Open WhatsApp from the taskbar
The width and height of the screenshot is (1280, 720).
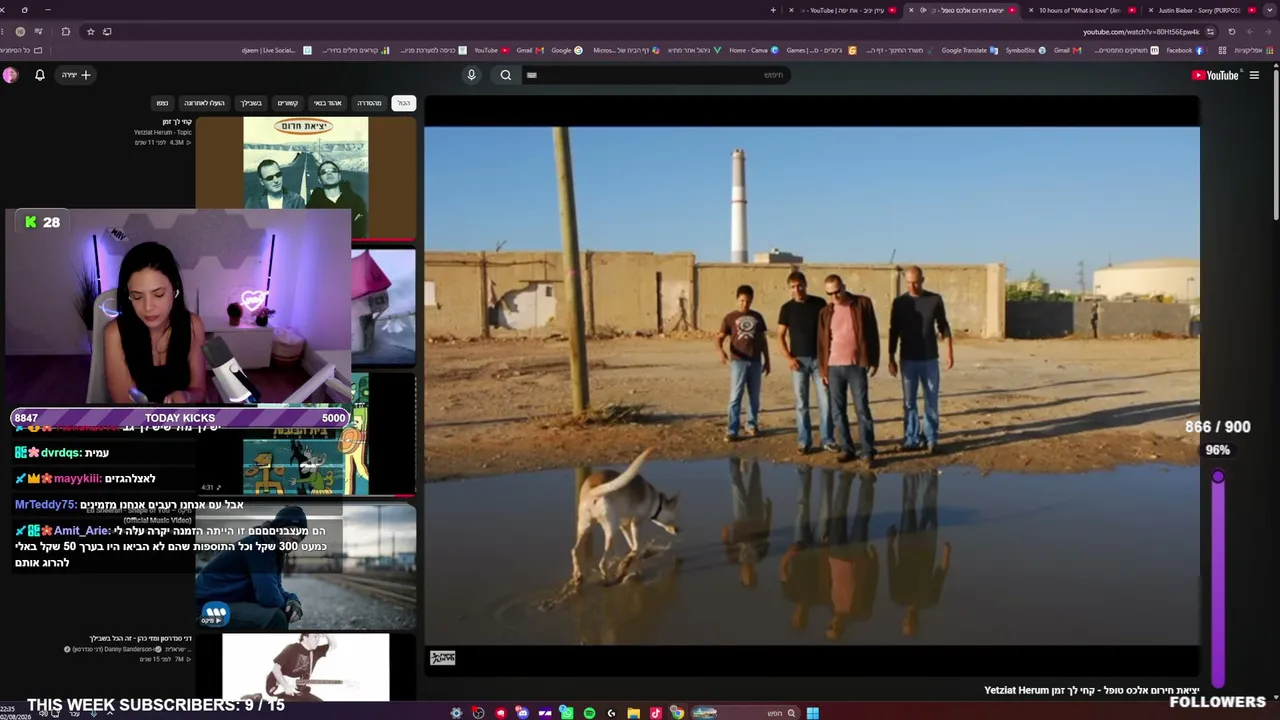pyautogui.click(x=566, y=713)
